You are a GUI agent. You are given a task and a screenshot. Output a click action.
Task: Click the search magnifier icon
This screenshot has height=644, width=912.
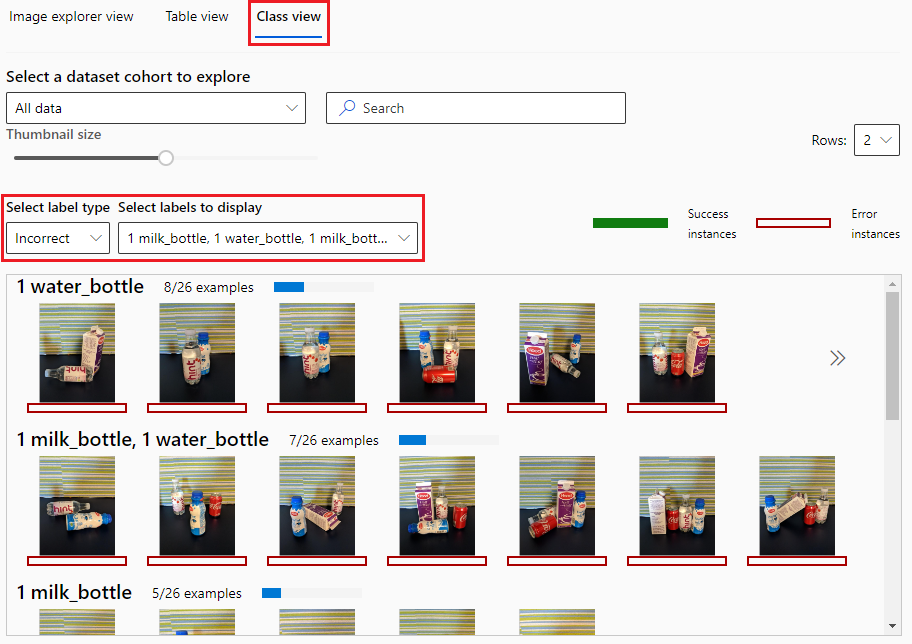pos(347,108)
